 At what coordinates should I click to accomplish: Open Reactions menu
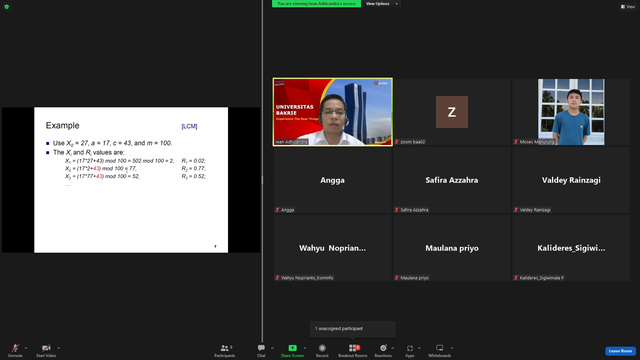(x=383, y=350)
